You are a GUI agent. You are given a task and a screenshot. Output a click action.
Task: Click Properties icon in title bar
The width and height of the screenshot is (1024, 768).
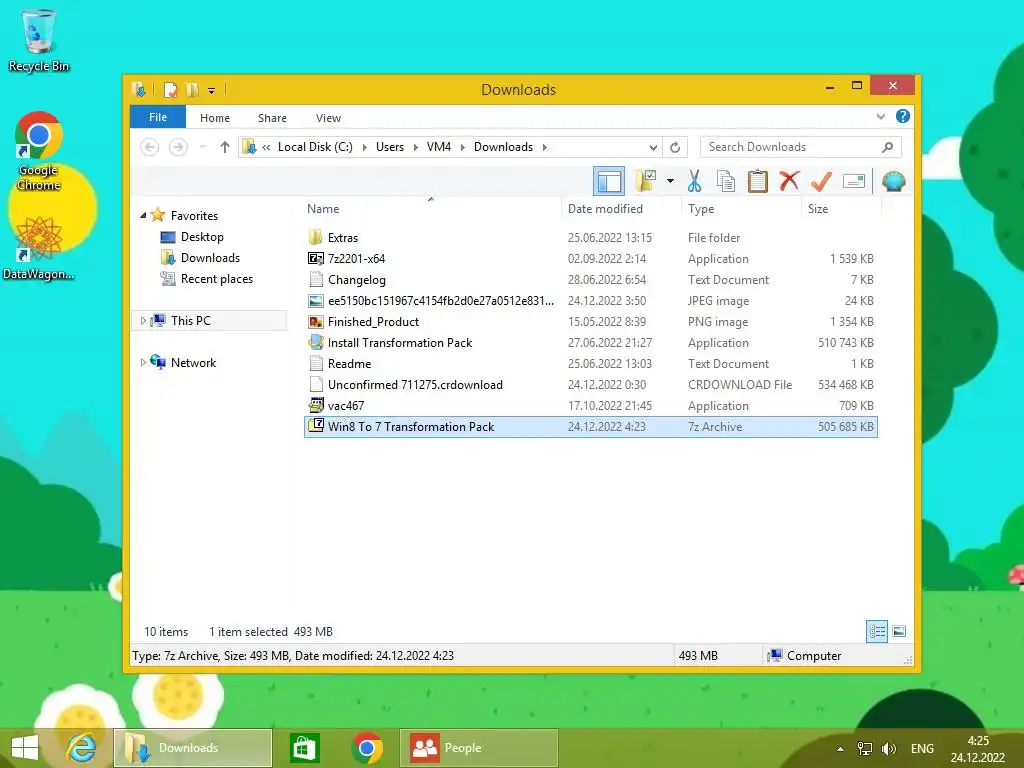click(170, 89)
